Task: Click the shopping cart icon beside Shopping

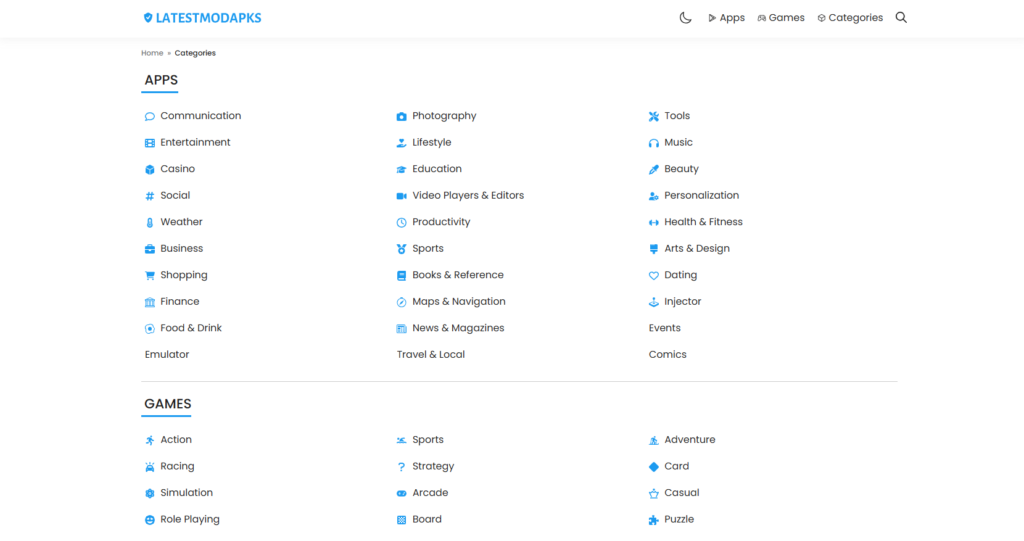Action: coord(150,276)
